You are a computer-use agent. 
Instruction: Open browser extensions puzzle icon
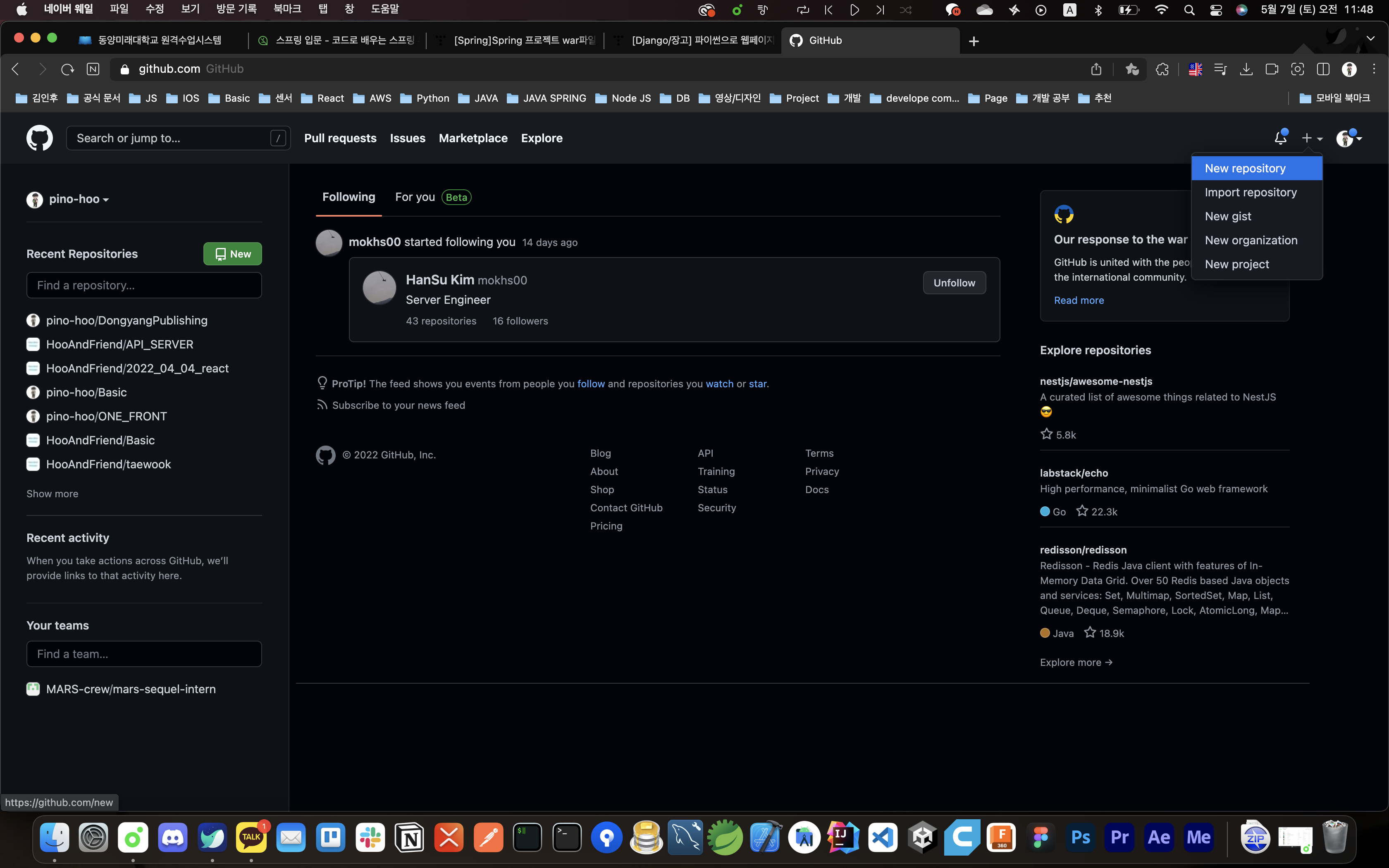pyautogui.click(x=1162, y=69)
